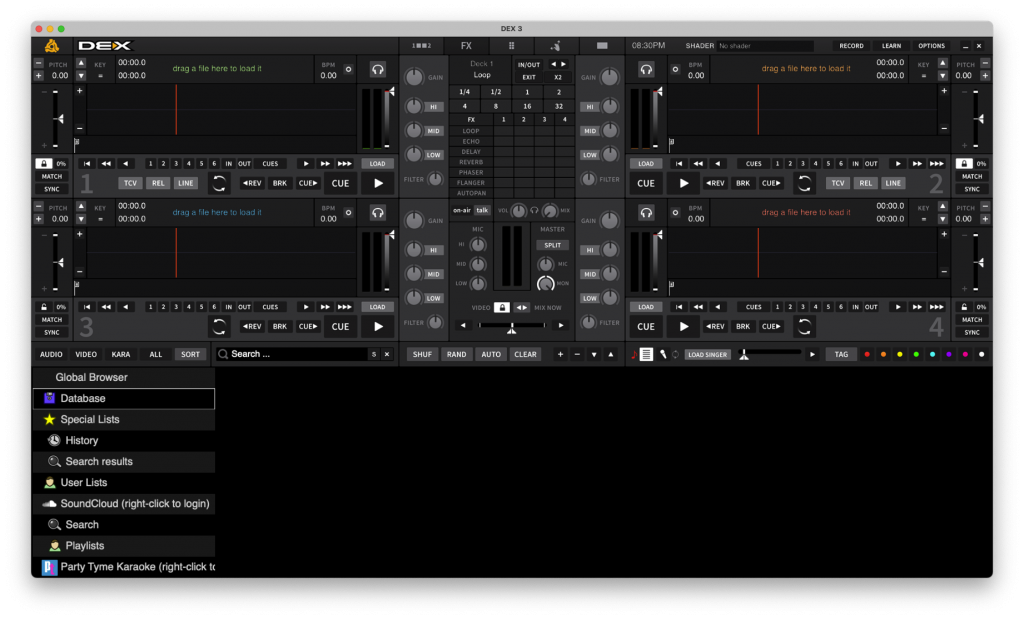Skip deck 1 to track start
Viewport: 1024px width, 619px height.
(x=87, y=164)
